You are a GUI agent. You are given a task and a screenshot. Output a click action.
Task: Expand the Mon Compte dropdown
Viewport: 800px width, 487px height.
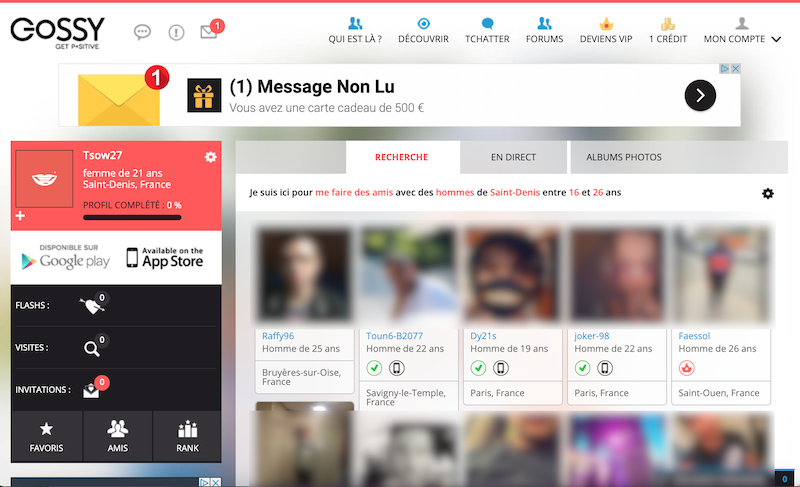[742, 30]
